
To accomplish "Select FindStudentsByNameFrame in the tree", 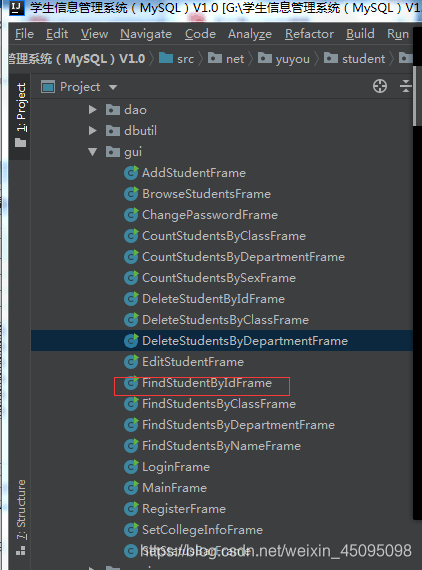I will click(221, 446).
